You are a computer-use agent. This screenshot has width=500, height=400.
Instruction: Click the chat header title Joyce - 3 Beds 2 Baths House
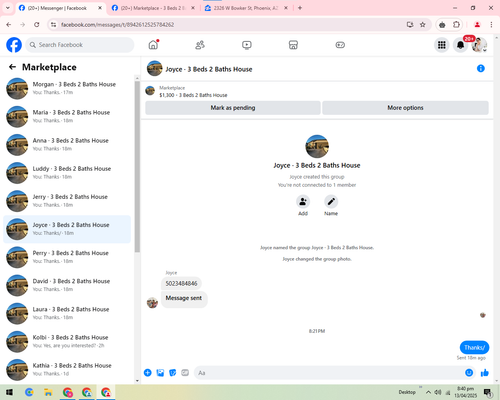tap(209, 69)
